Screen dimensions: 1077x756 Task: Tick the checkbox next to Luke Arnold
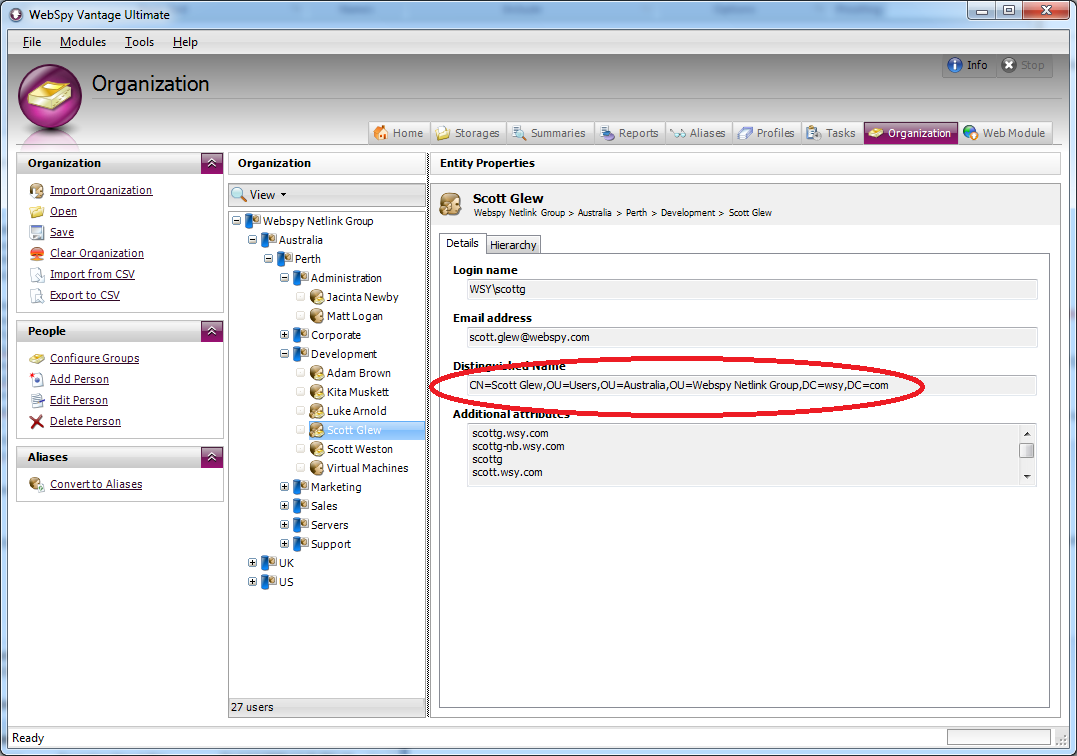(300, 411)
